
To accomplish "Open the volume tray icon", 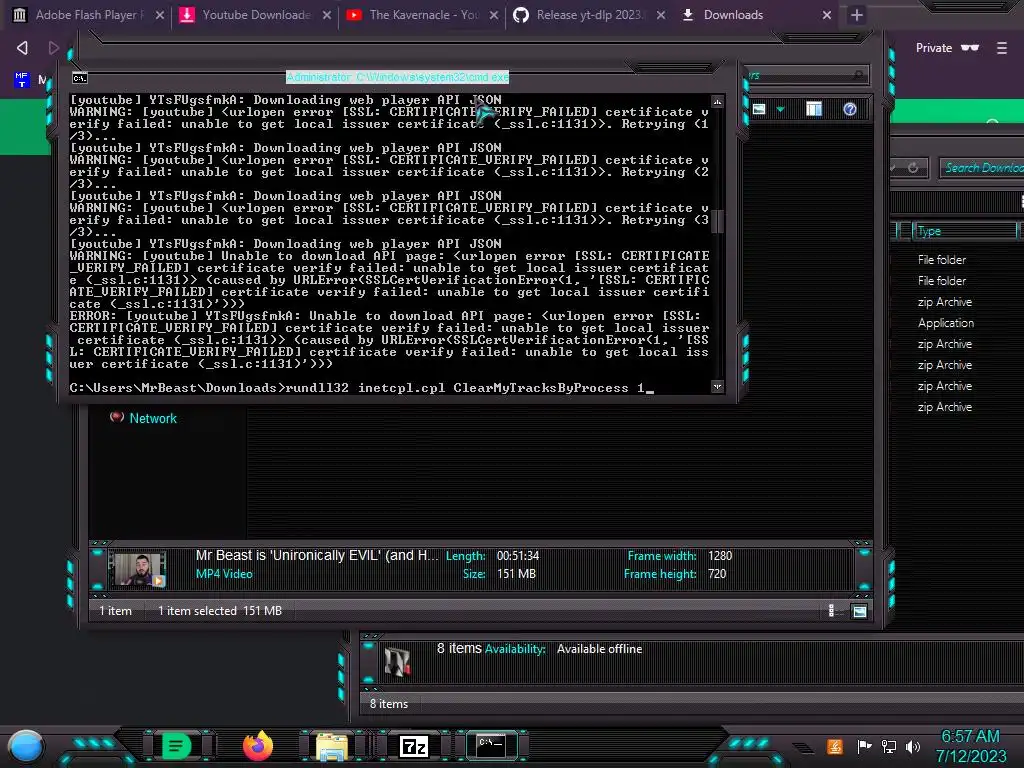I will click(913, 746).
